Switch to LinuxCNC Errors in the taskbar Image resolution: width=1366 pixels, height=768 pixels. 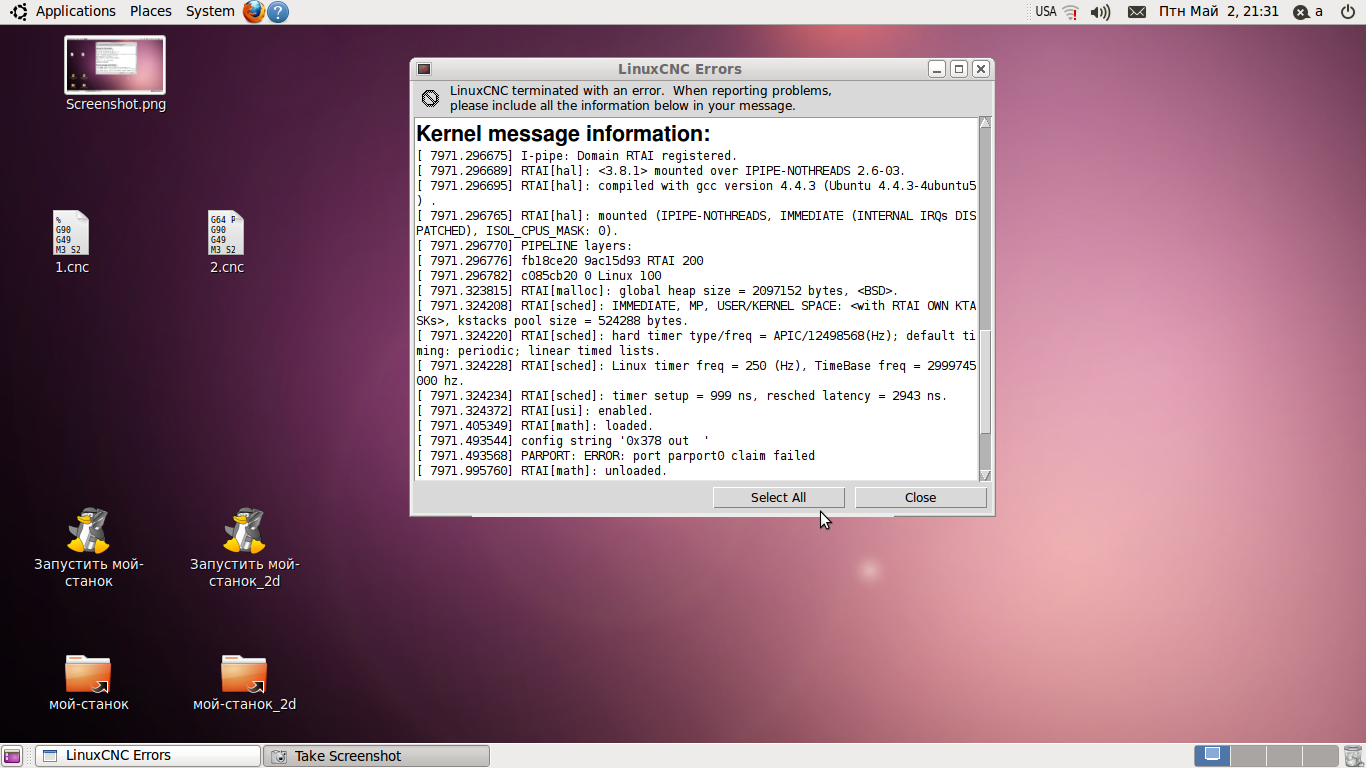[147, 756]
